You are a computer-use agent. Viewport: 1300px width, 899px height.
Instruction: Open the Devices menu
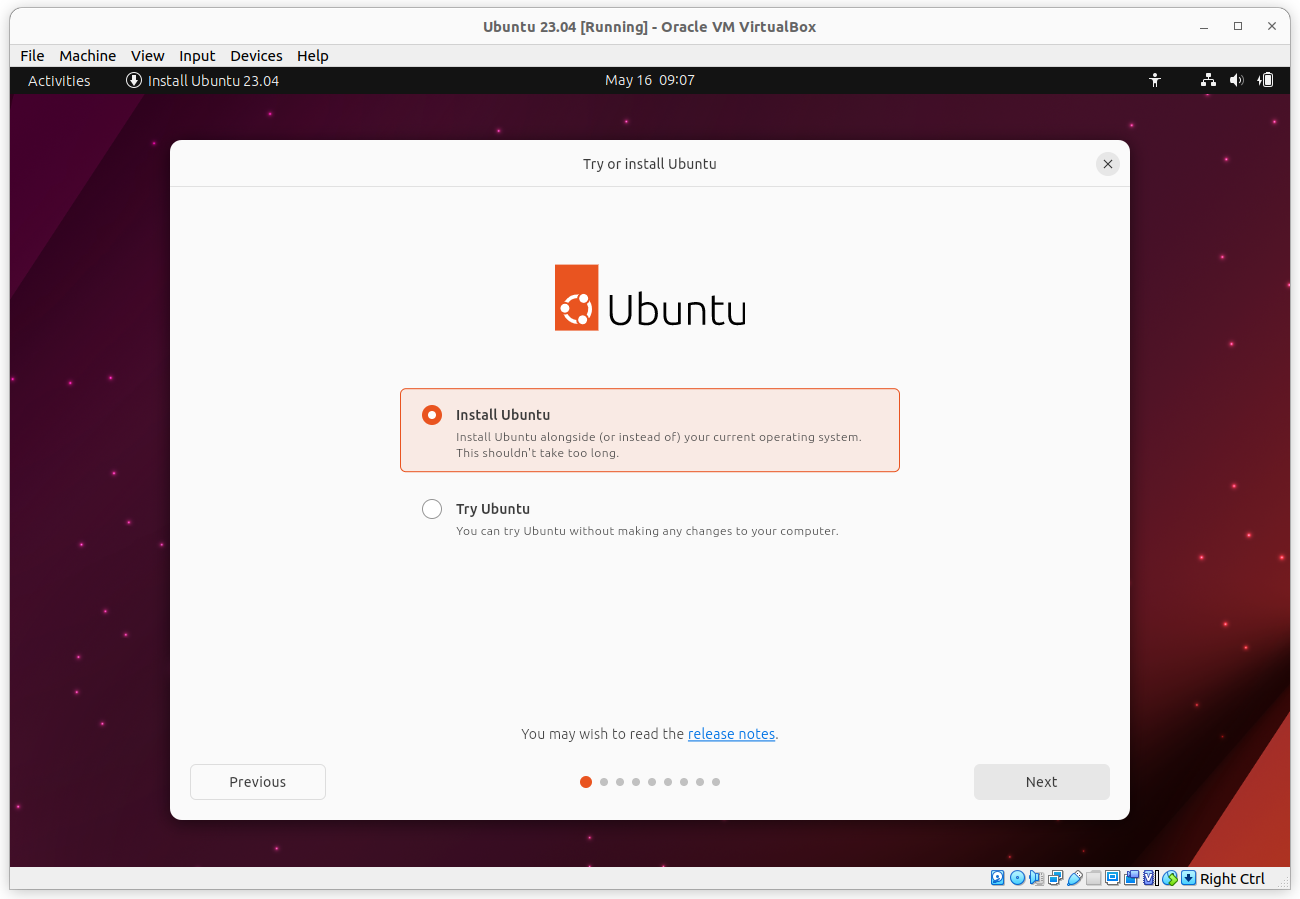256,56
